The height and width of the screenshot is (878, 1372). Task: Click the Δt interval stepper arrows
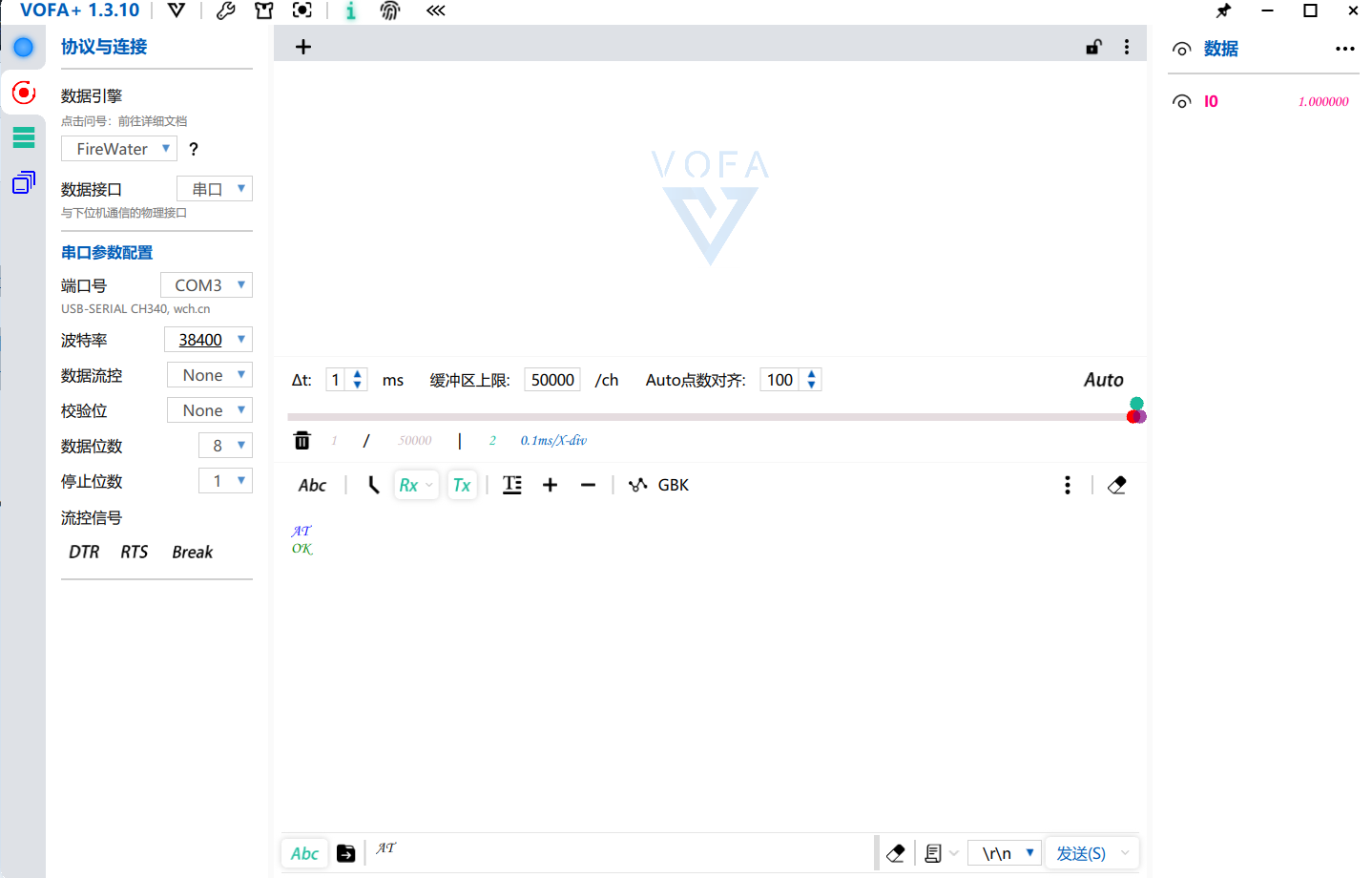pos(358,380)
